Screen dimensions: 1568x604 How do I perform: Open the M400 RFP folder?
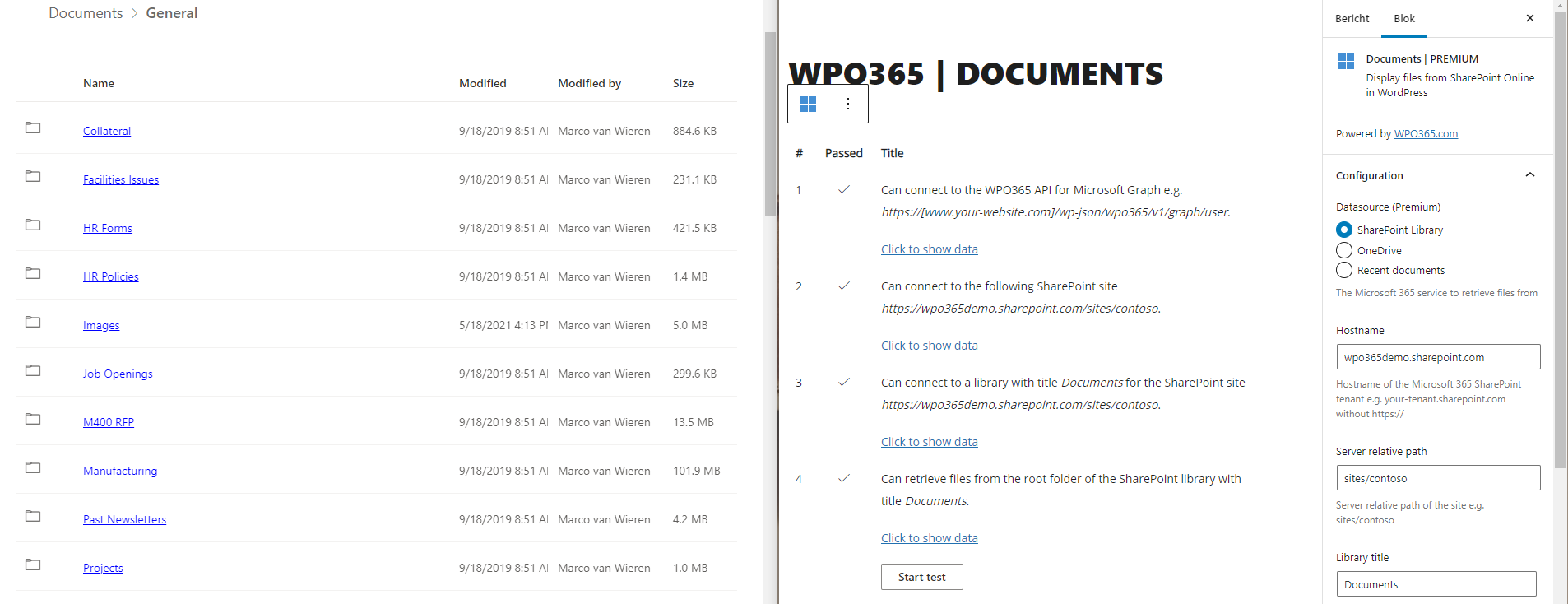(x=109, y=422)
